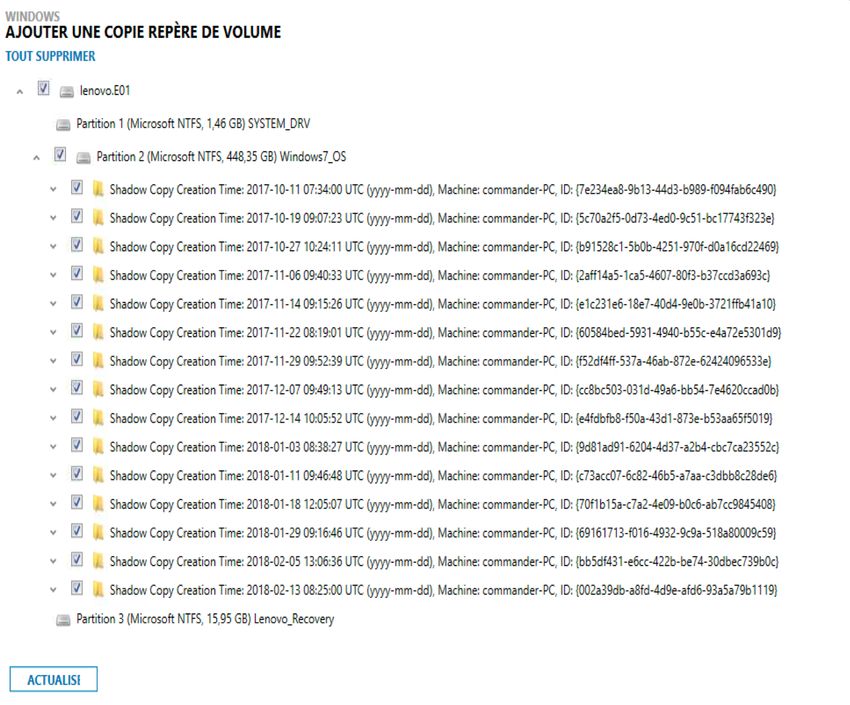The width and height of the screenshot is (850, 705).
Task: Click folder icon of 2017-10-11 shadow copy
Action: [98, 189]
